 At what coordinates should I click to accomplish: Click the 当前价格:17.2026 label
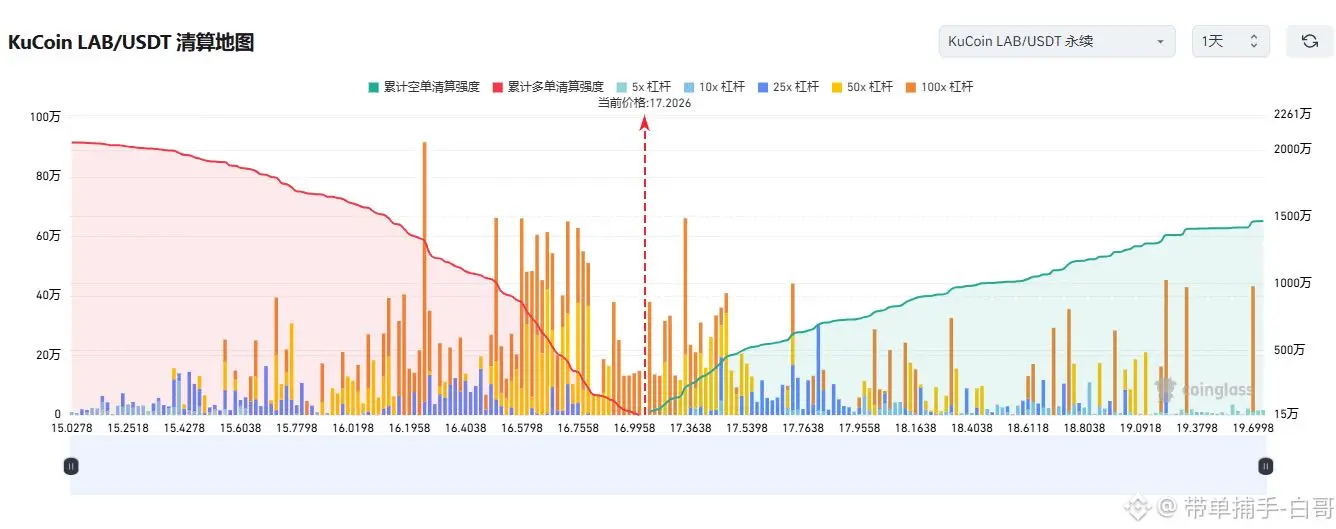(x=644, y=102)
